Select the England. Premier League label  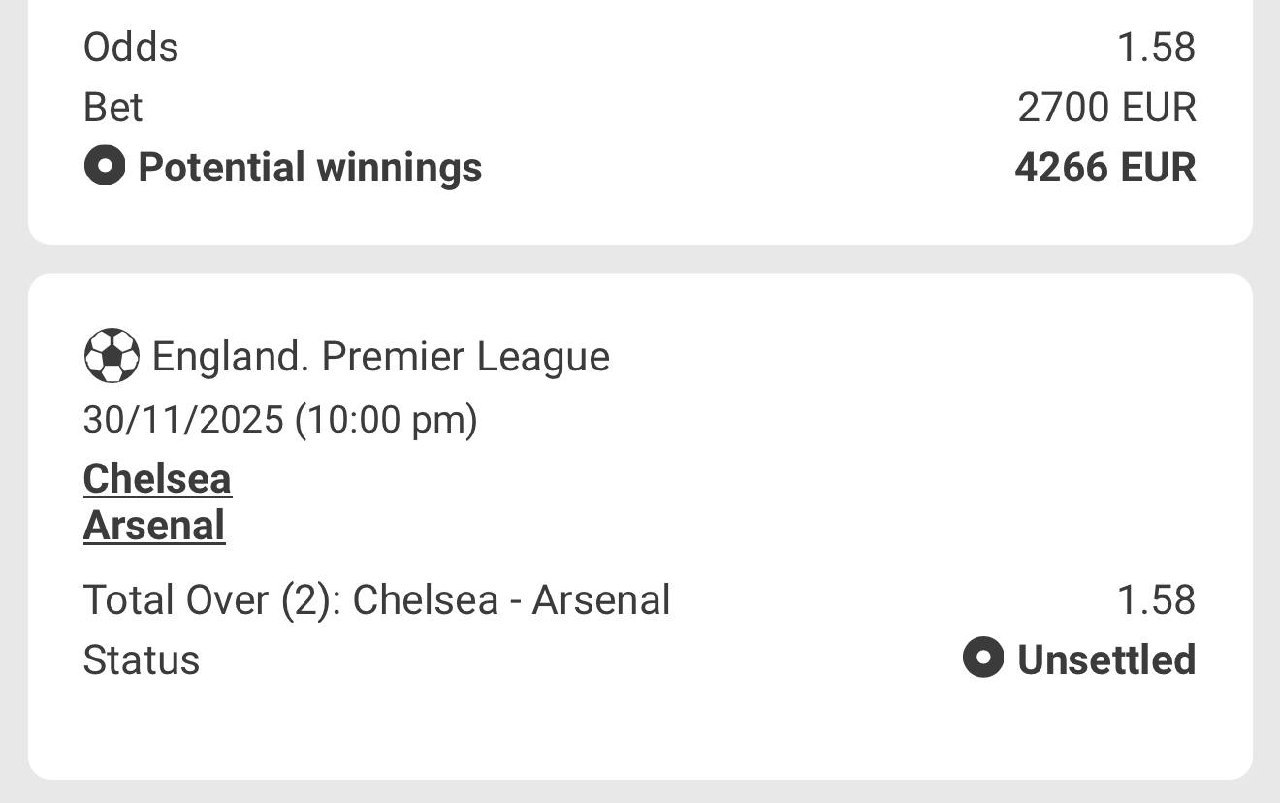(380, 357)
